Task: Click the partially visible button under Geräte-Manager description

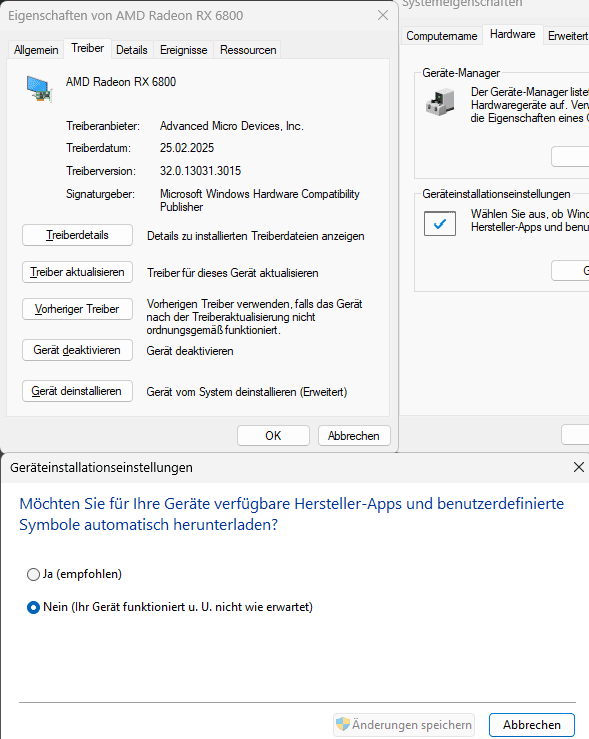Action: click(570, 156)
